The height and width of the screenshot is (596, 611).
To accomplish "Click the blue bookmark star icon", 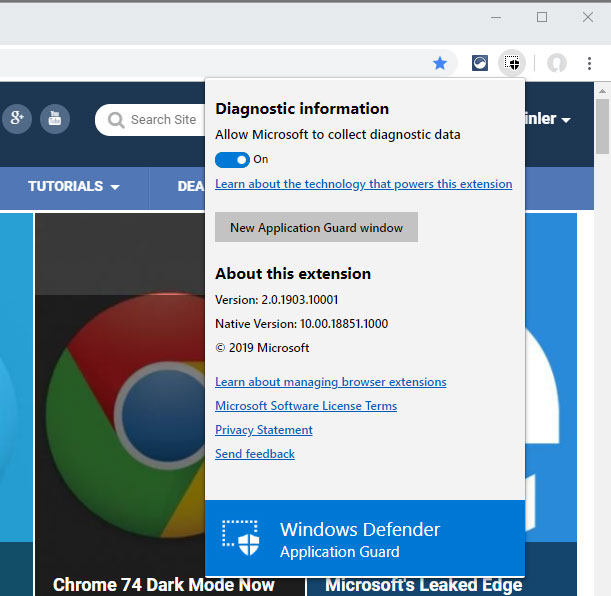I will click(x=440, y=63).
